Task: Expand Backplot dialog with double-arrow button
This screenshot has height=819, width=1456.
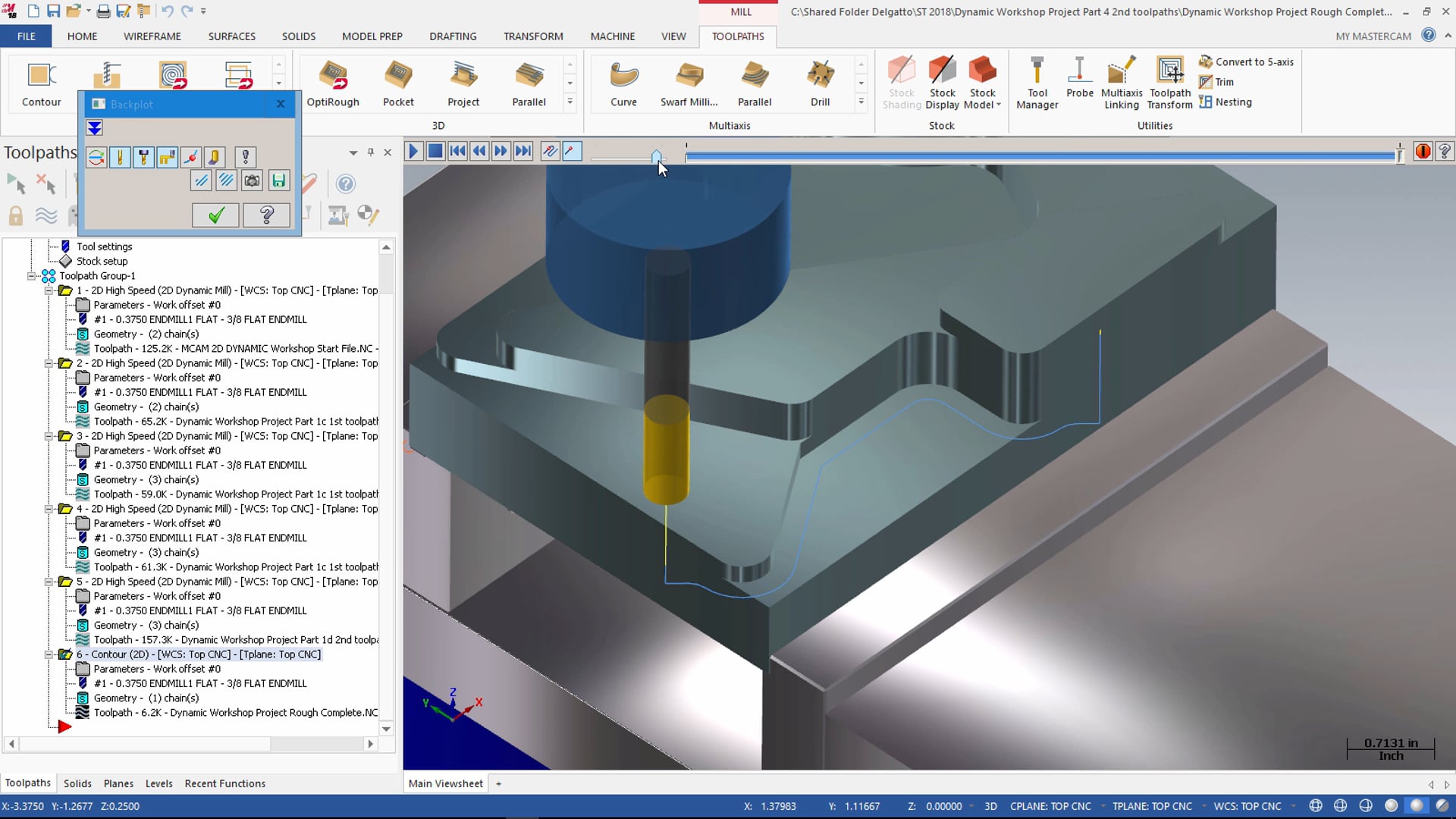Action: point(95,128)
